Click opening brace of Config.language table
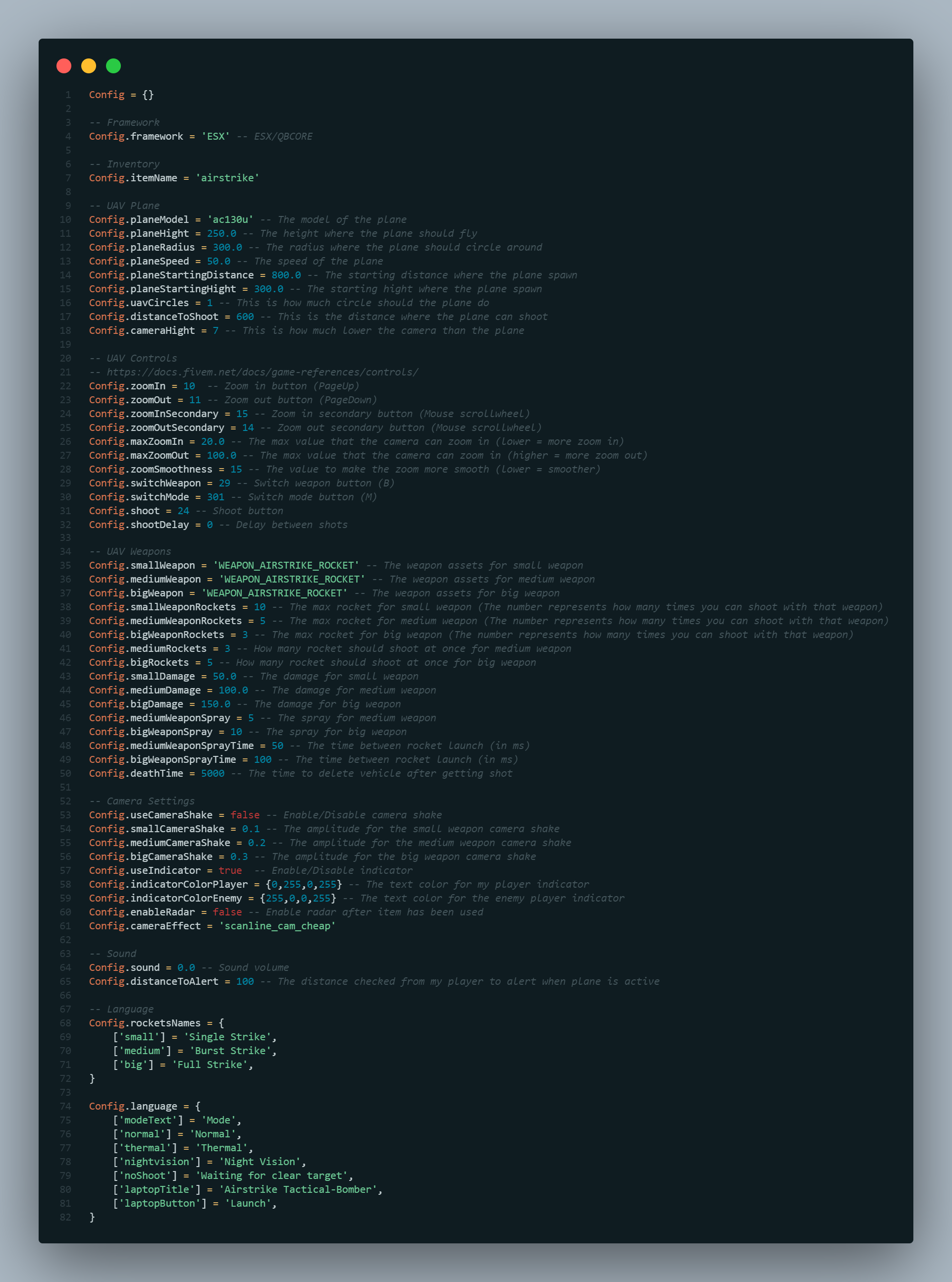952x1282 pixels. click(198, 1106)
